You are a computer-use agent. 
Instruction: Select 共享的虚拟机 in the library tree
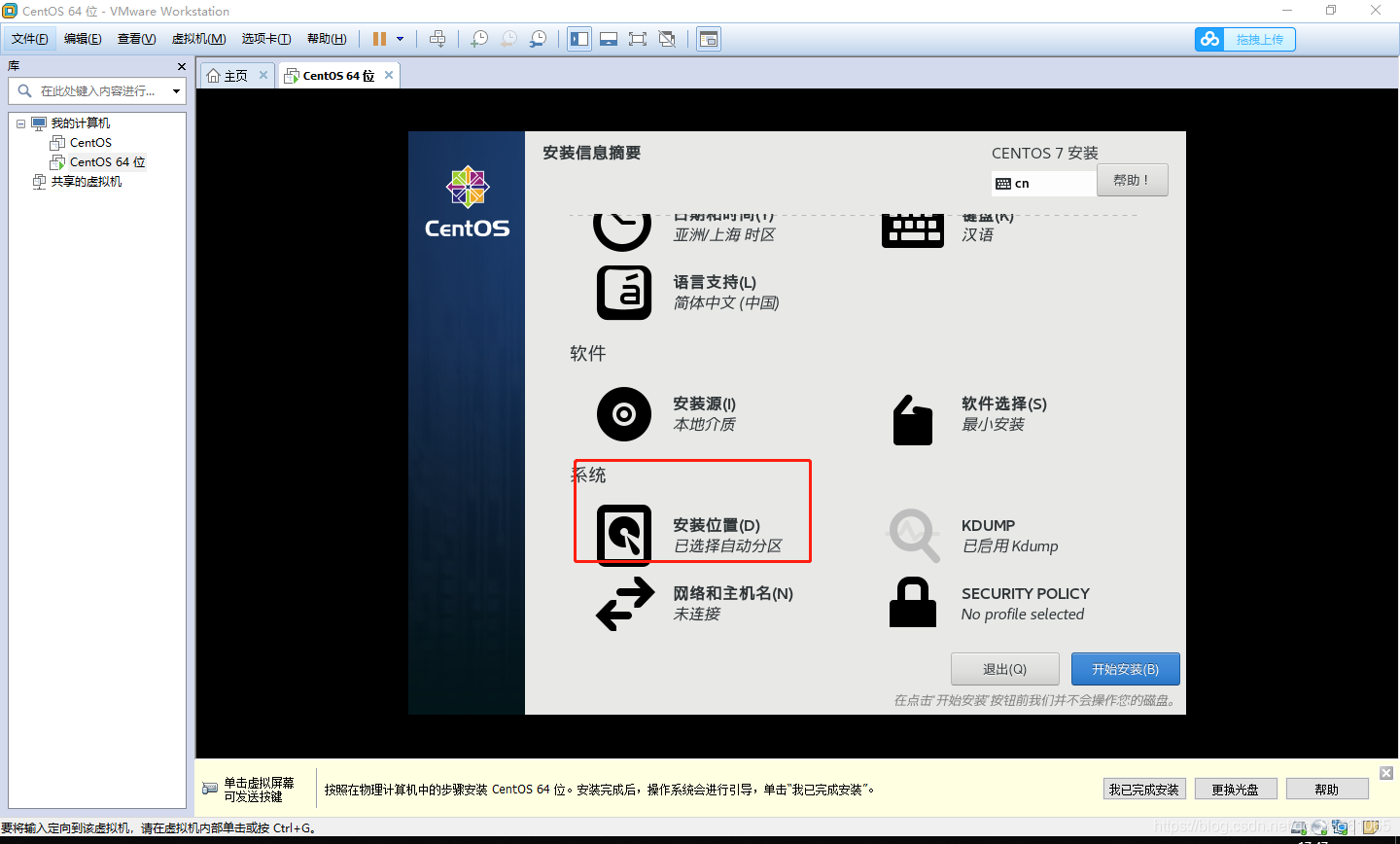[87, 182]
